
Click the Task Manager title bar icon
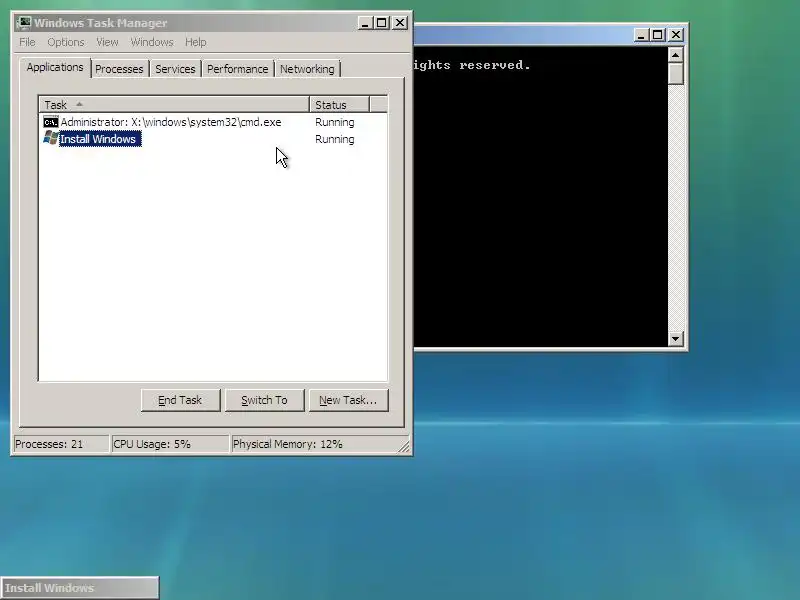[23, 23]
